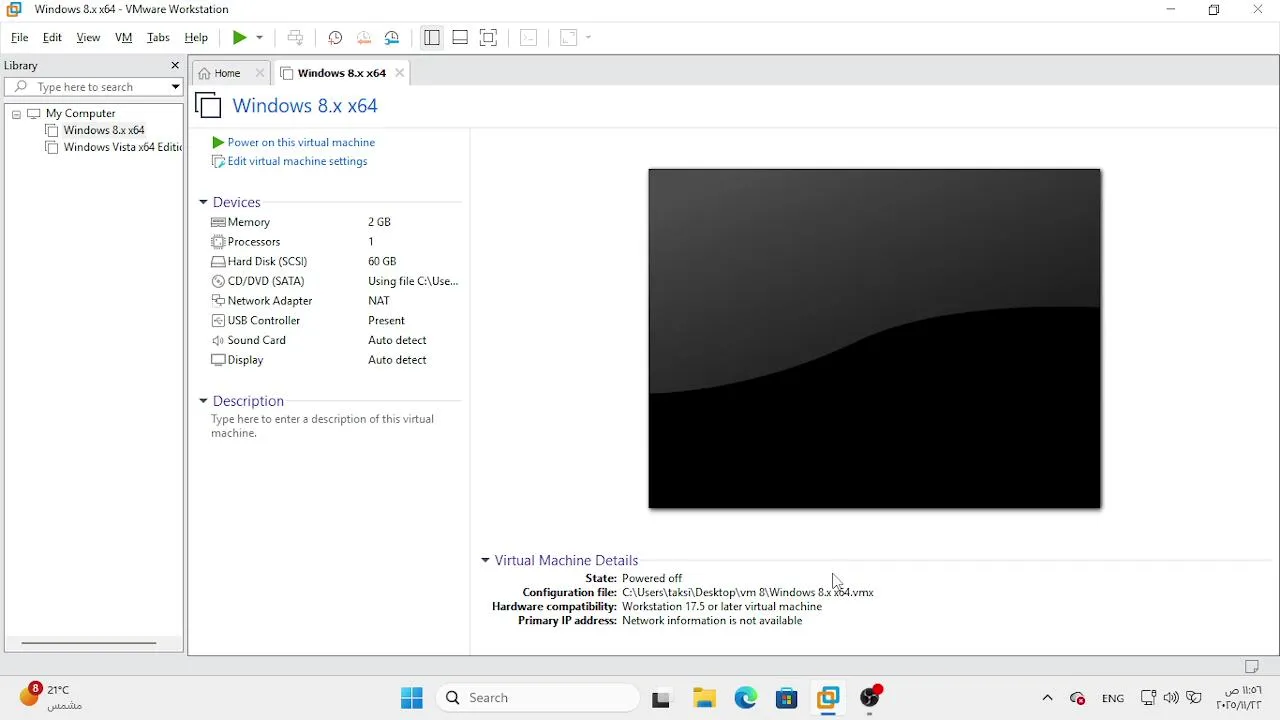The width and height of the screenshot is (1280, 720).
Task: Open the Help menu
Action: tap(196, 38)
